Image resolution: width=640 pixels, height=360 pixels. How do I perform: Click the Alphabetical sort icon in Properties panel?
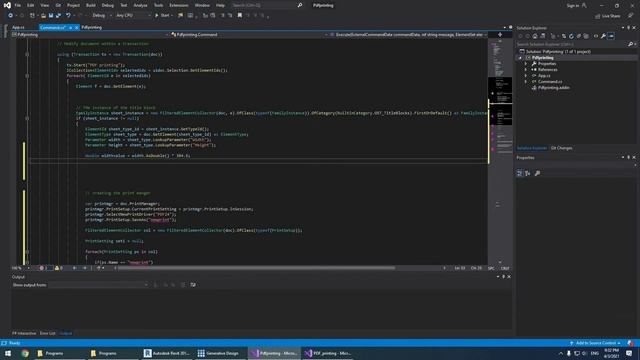528,173
